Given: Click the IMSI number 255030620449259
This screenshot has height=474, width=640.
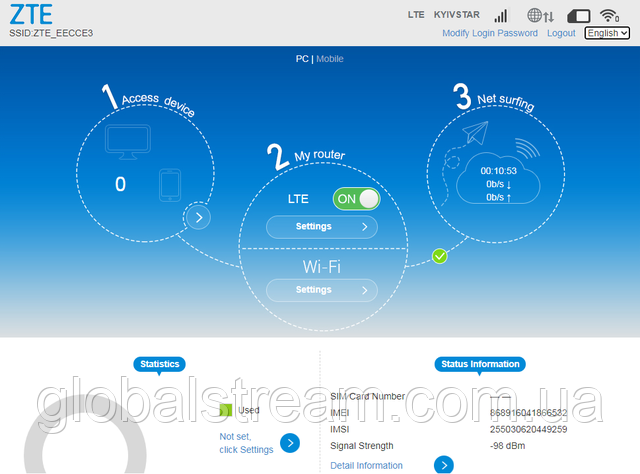Looking at the screenshot, I should click(529, 429).
